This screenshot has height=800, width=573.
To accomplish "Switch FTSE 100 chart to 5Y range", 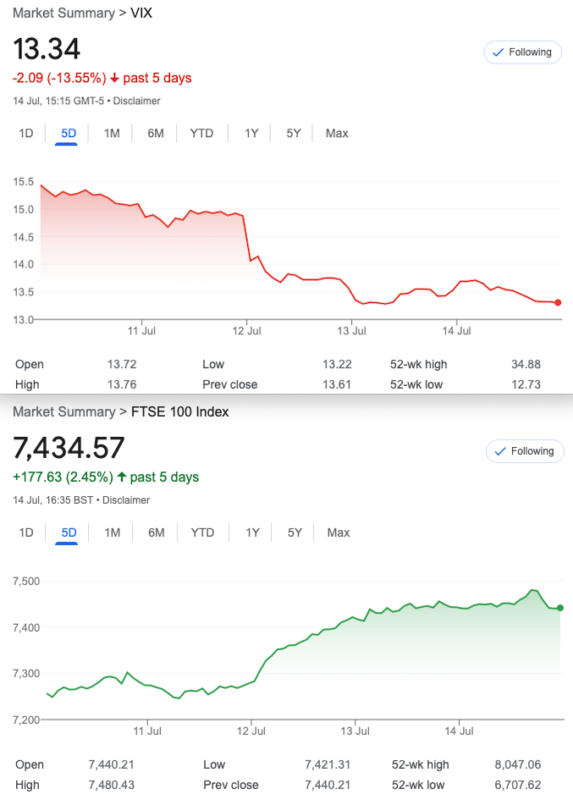I will click(x=294, y=533).
